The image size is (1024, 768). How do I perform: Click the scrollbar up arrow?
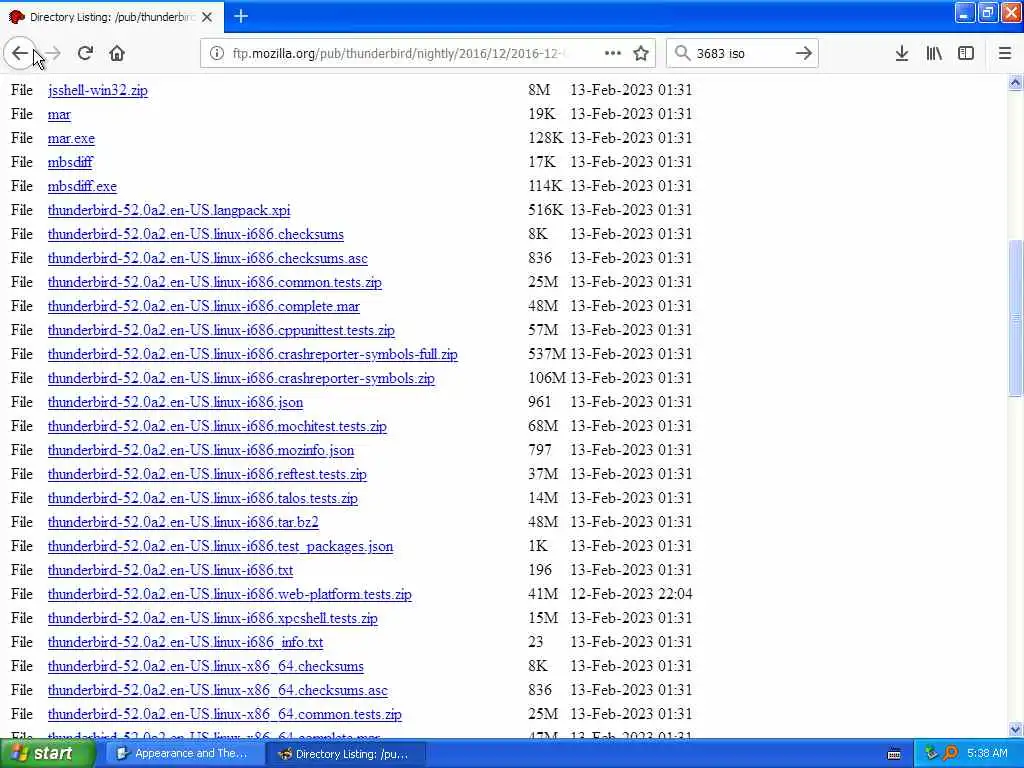(1015, 83)
